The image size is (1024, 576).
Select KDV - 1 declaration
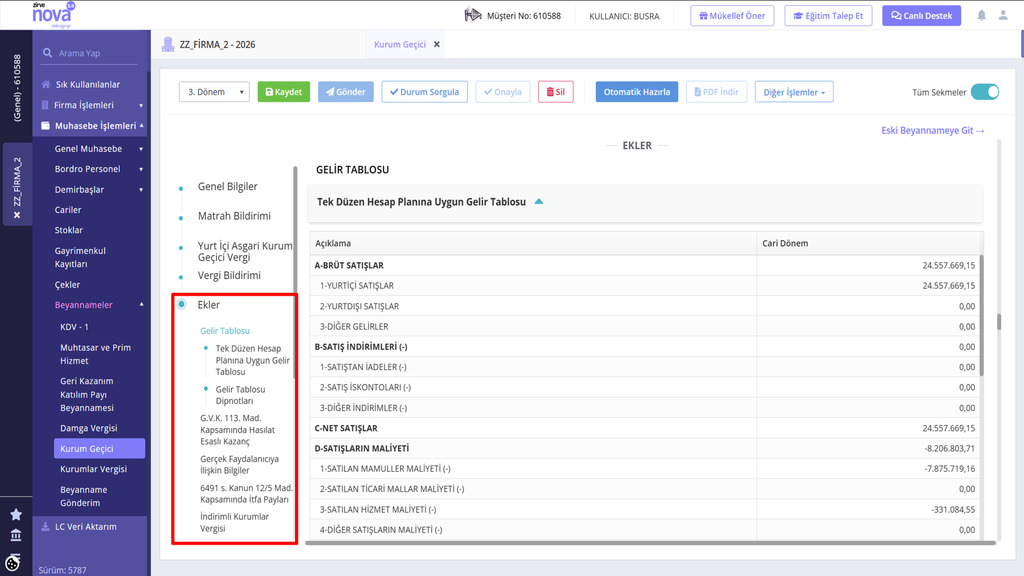tap(74, 327)
